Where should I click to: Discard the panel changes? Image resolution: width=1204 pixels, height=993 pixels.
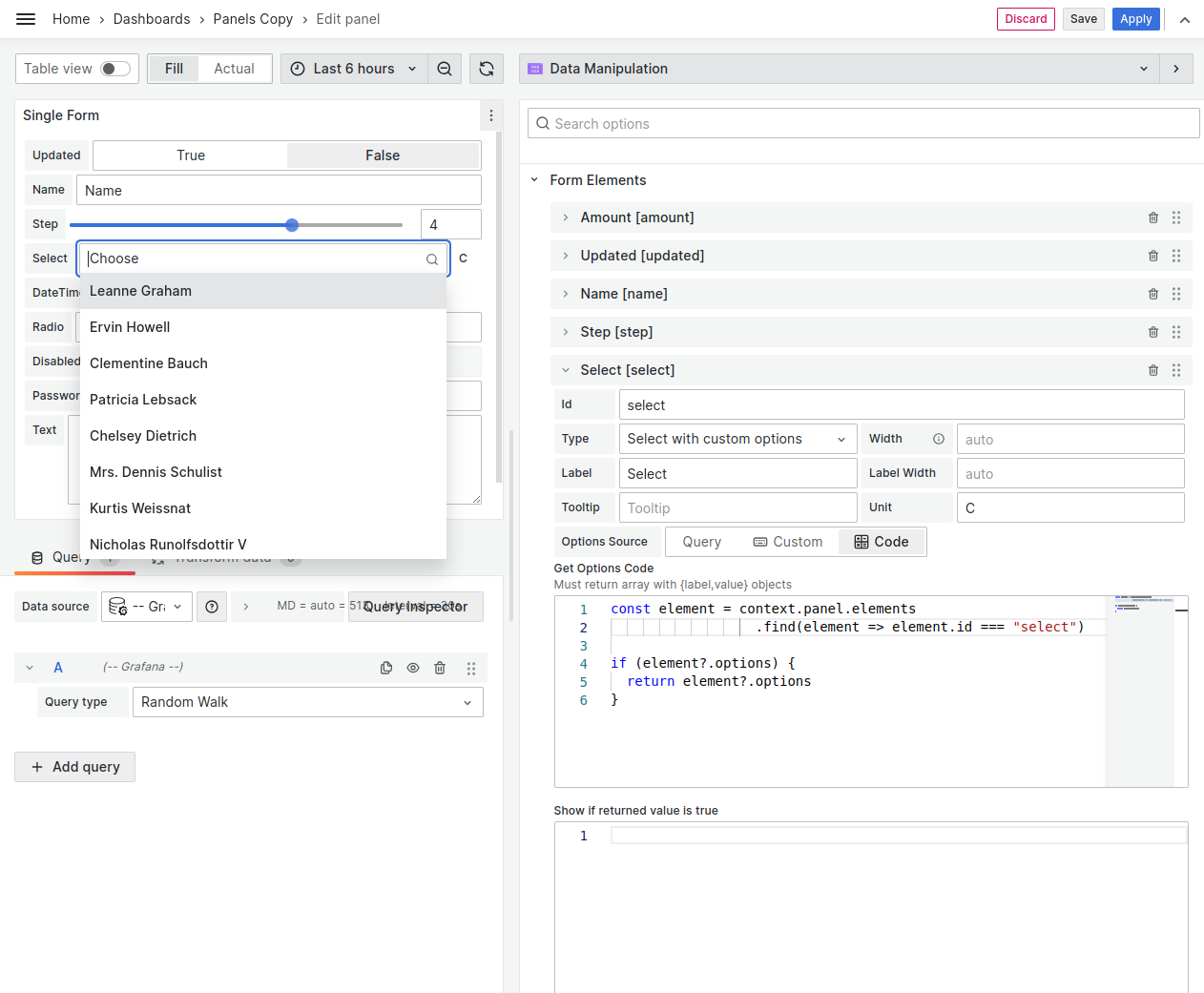coord(1026,18)
